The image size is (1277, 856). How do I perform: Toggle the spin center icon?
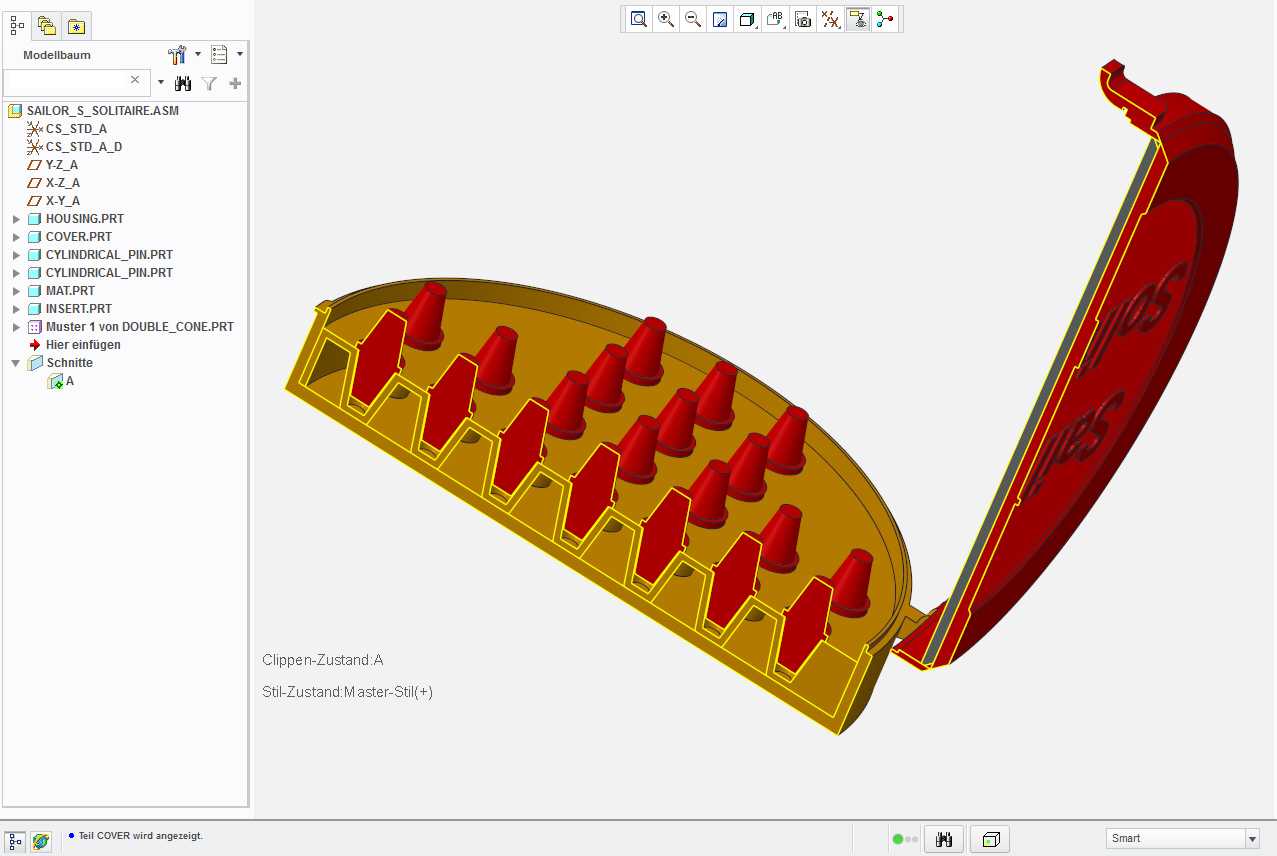tap(885, 19)
